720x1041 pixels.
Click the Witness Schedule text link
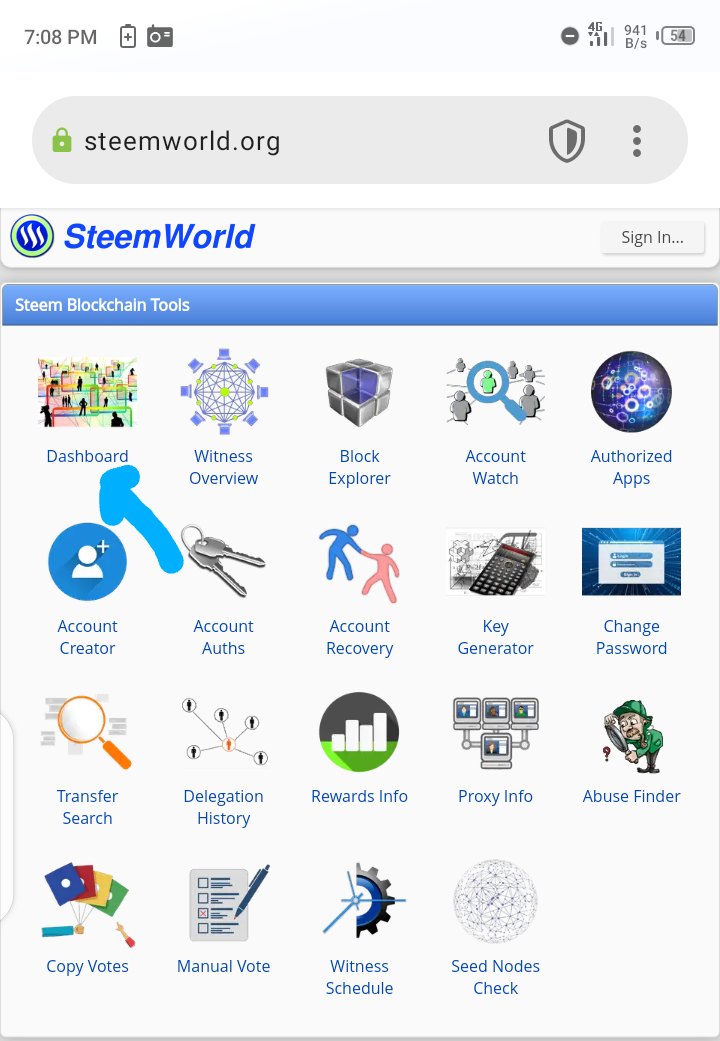[359, 977]
